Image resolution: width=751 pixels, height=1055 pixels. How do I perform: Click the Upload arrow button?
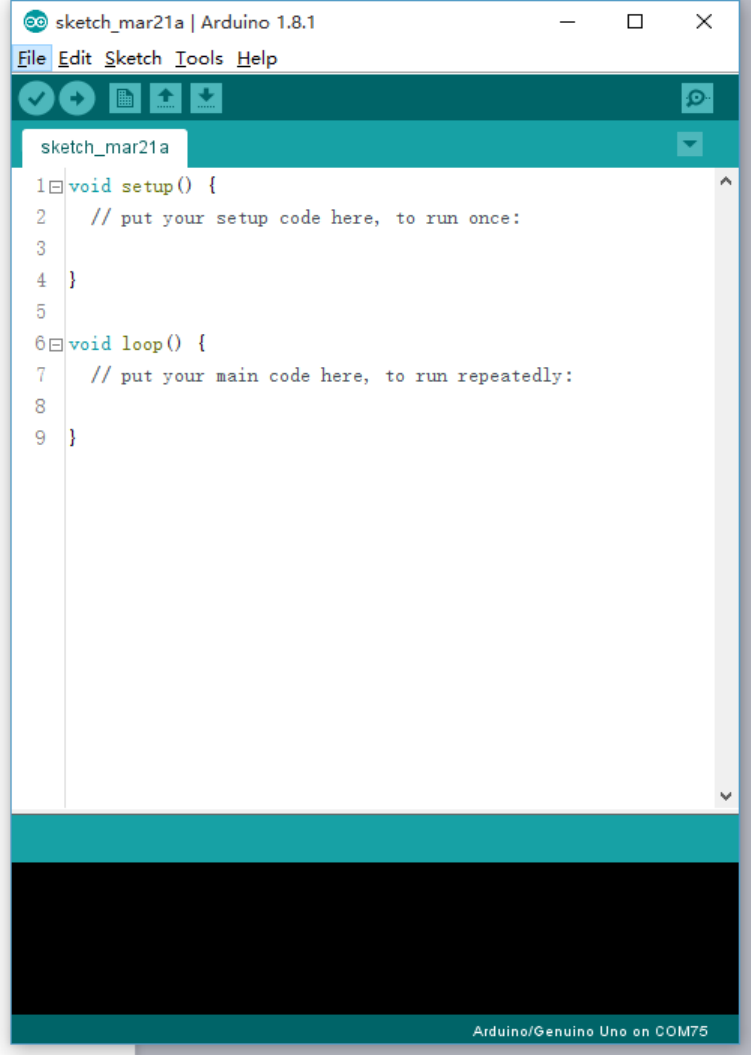(77, 98)
